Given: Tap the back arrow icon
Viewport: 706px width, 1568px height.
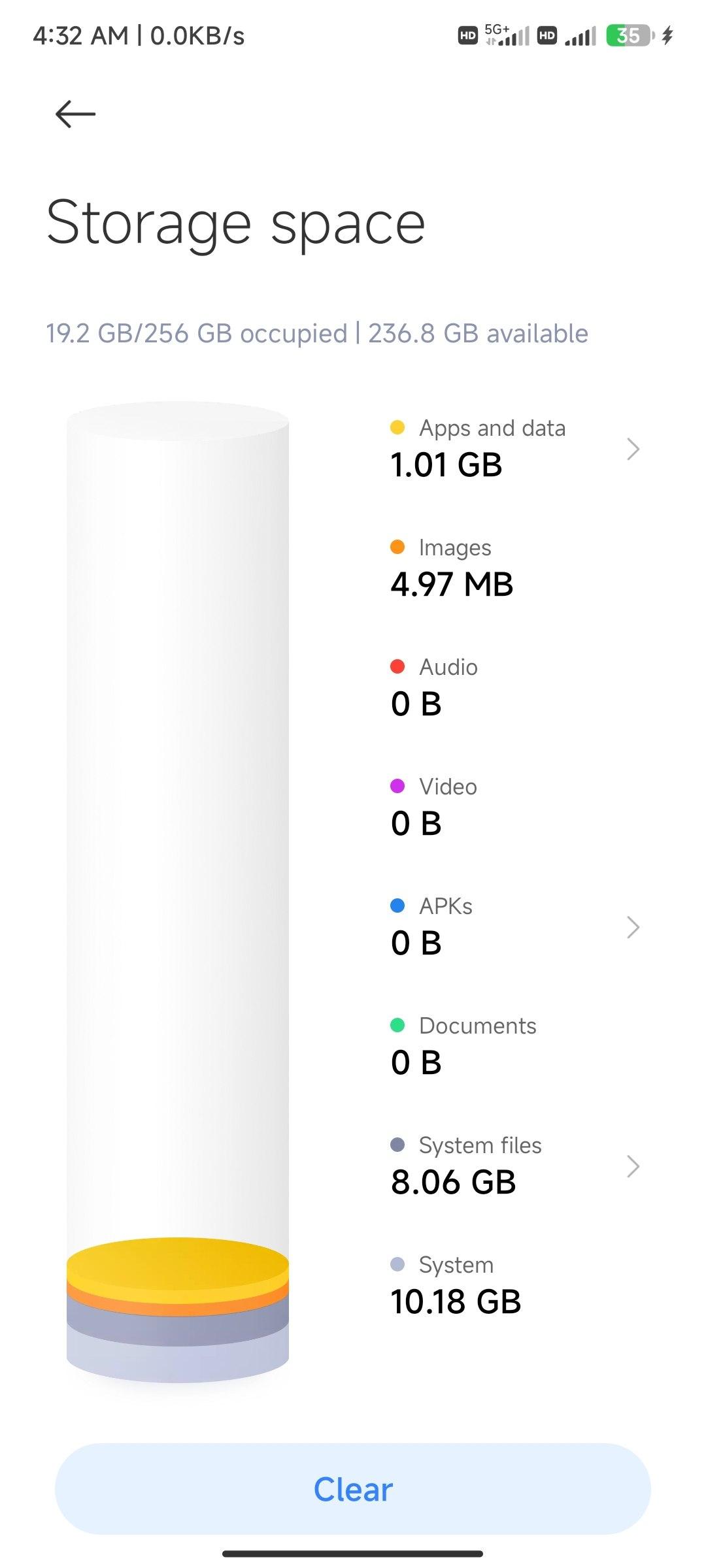Looking at the screenshot, I should [76, 114].
